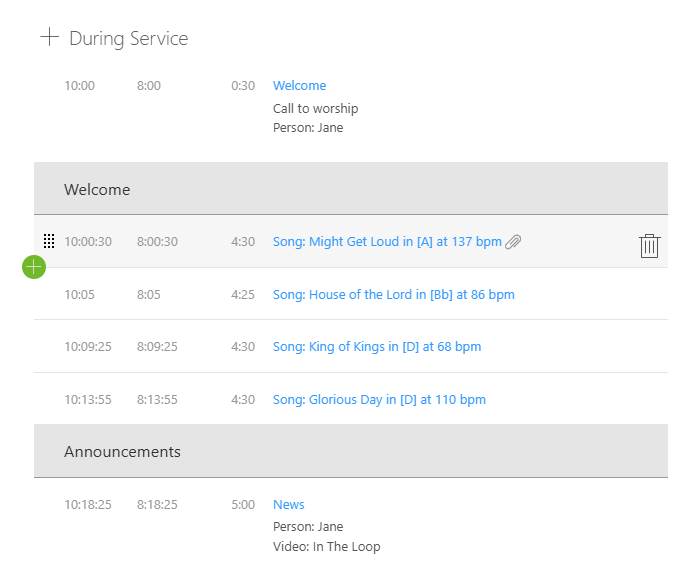The height and width of the screenshot is (578, 697).
Task: Click the 8:09:25 time on King of Kings row
Action: point(157,346)
